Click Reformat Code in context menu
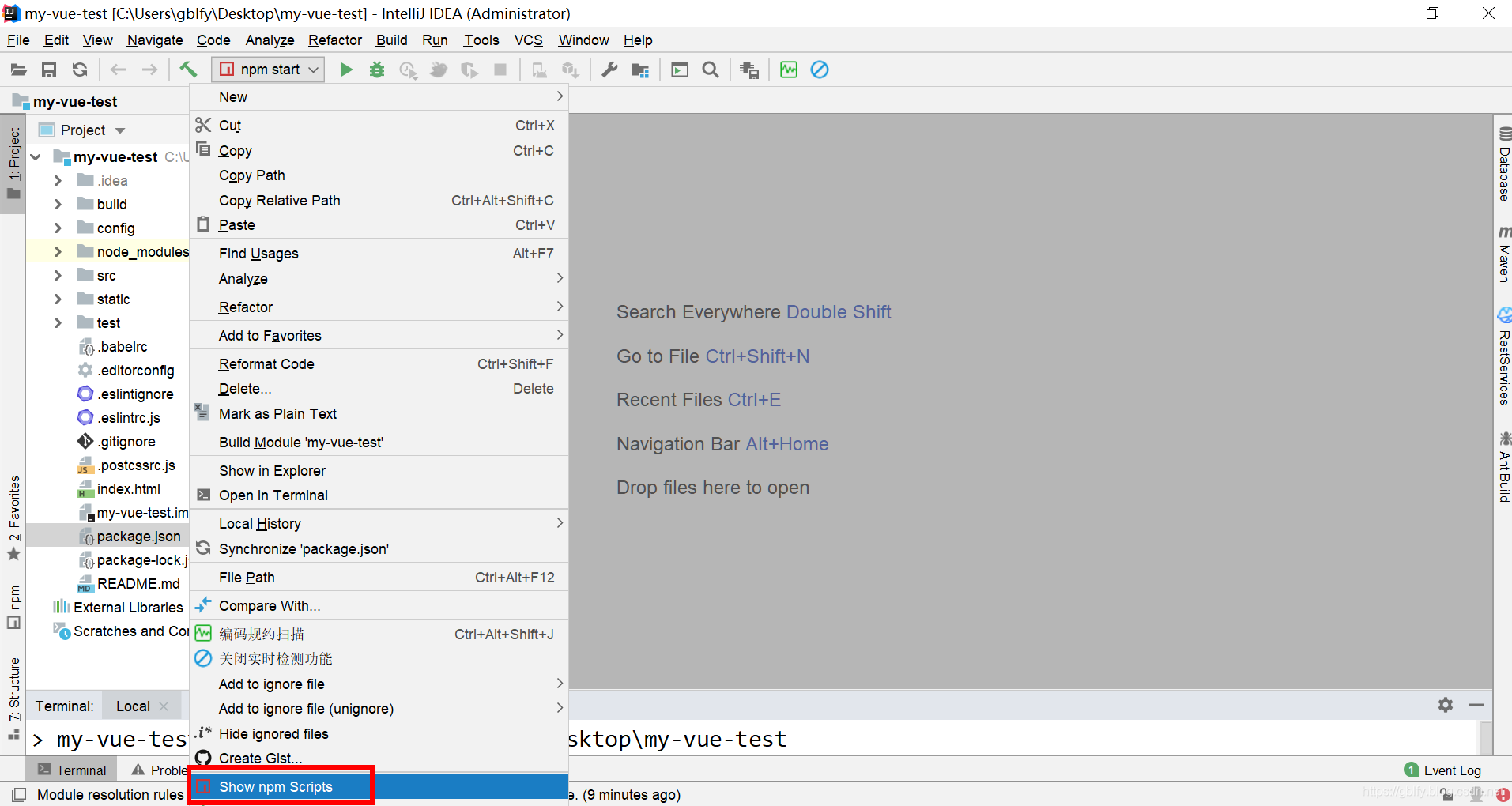 tap(379, 364)
